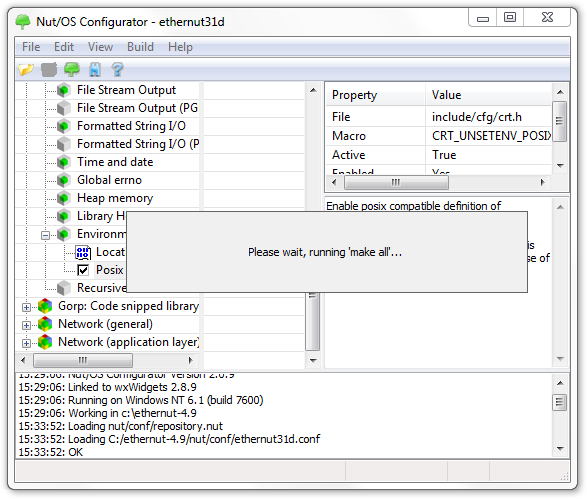Click the open folder toolbar icon

tap(26, 70)
